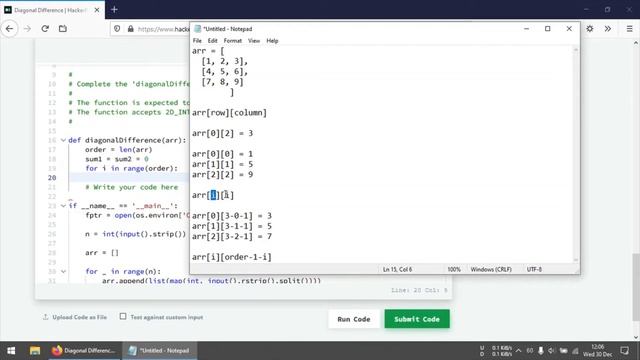Click '[4, 5, 6],' line in Notepad
The image size is (640, 360).
pyautogui.click(x=225, y=72)
